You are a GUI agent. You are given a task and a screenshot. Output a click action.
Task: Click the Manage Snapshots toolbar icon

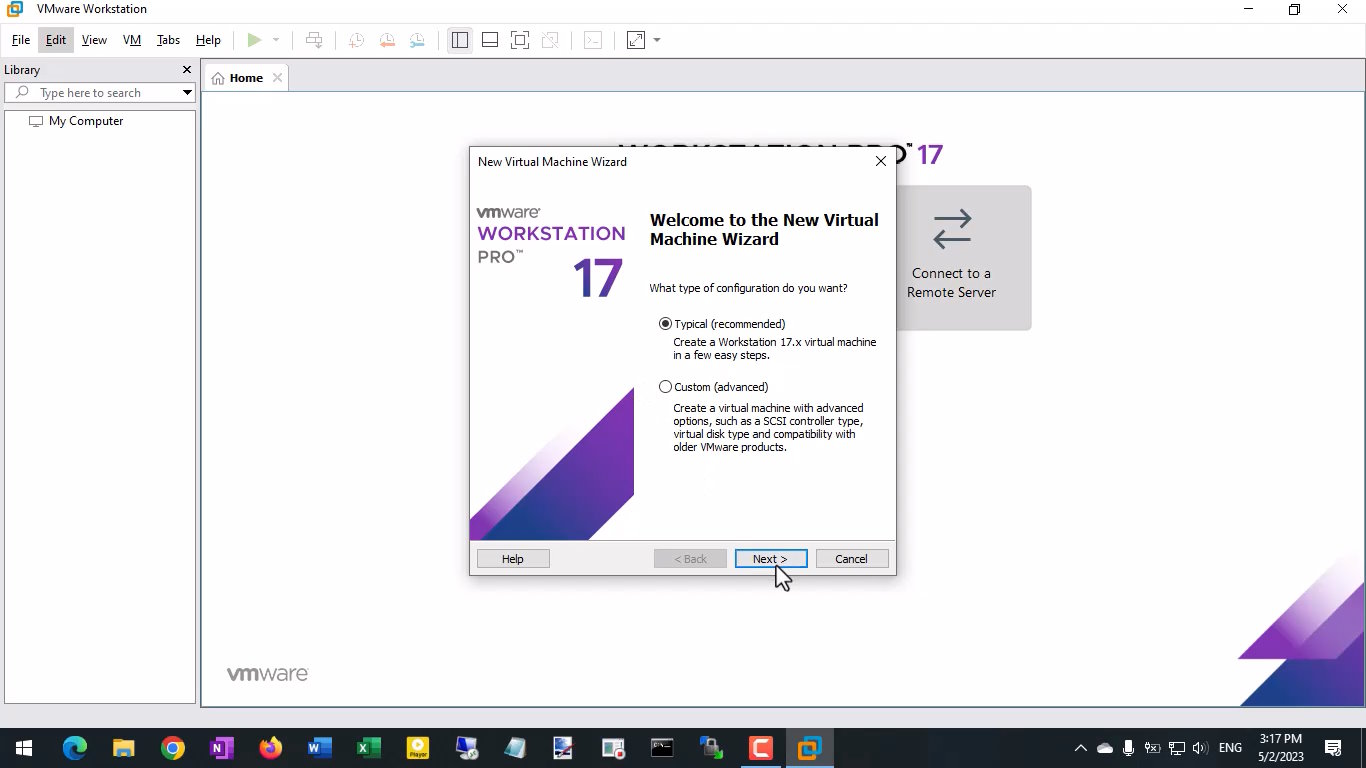pos(416,40)
